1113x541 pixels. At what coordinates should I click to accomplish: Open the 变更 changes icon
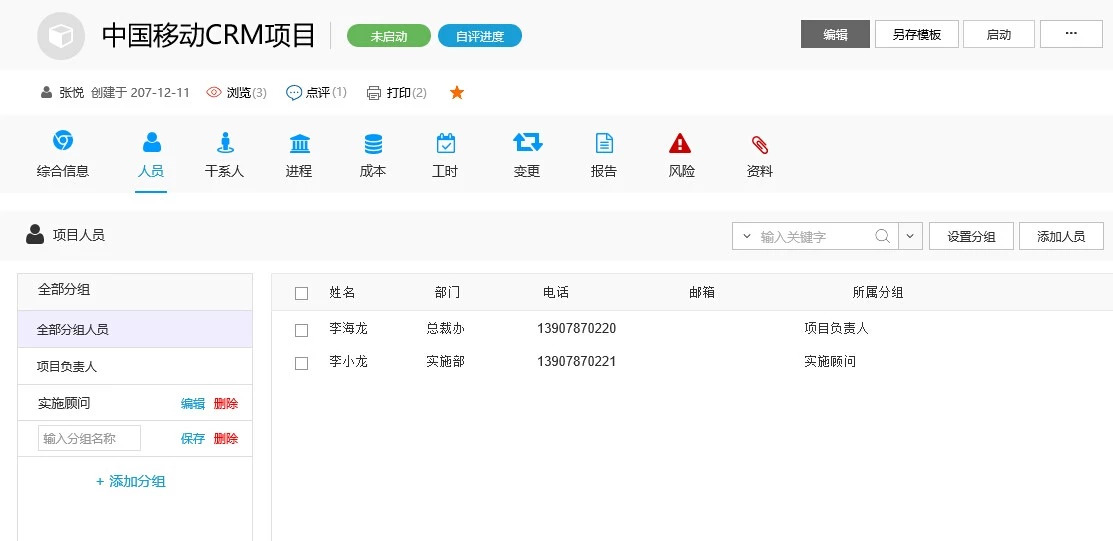pyautogui.click(x=527, y=142)
